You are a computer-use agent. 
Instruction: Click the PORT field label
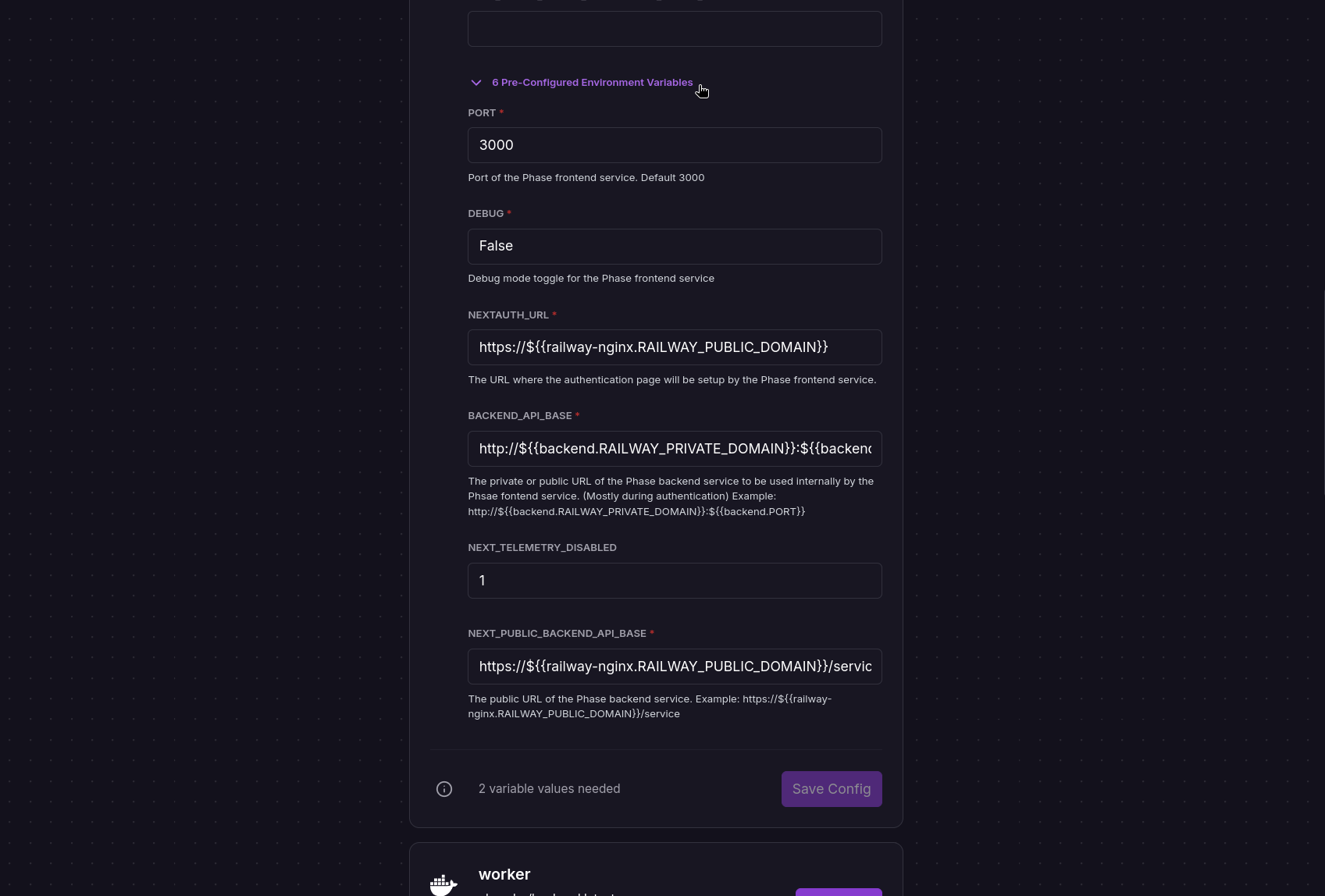482,113
